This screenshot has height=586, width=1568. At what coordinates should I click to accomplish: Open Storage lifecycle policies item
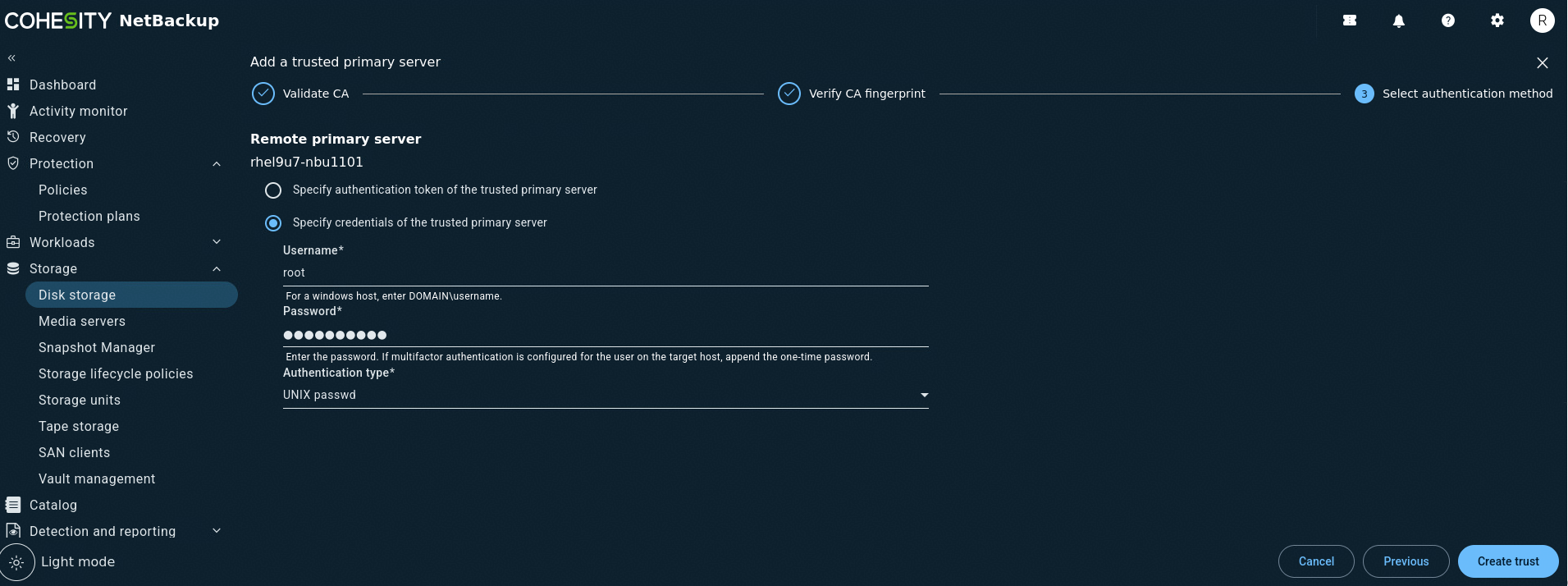point(116,373)
